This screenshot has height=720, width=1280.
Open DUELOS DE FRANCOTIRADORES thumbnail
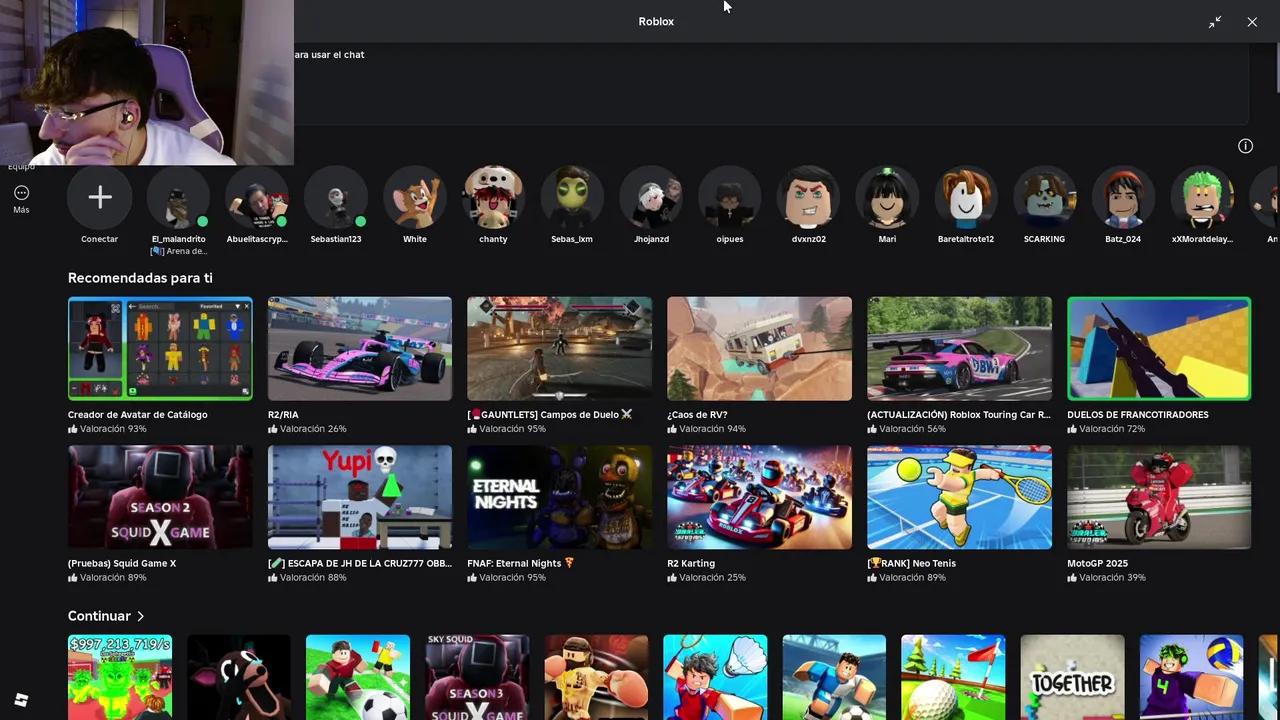[1159, 348]
